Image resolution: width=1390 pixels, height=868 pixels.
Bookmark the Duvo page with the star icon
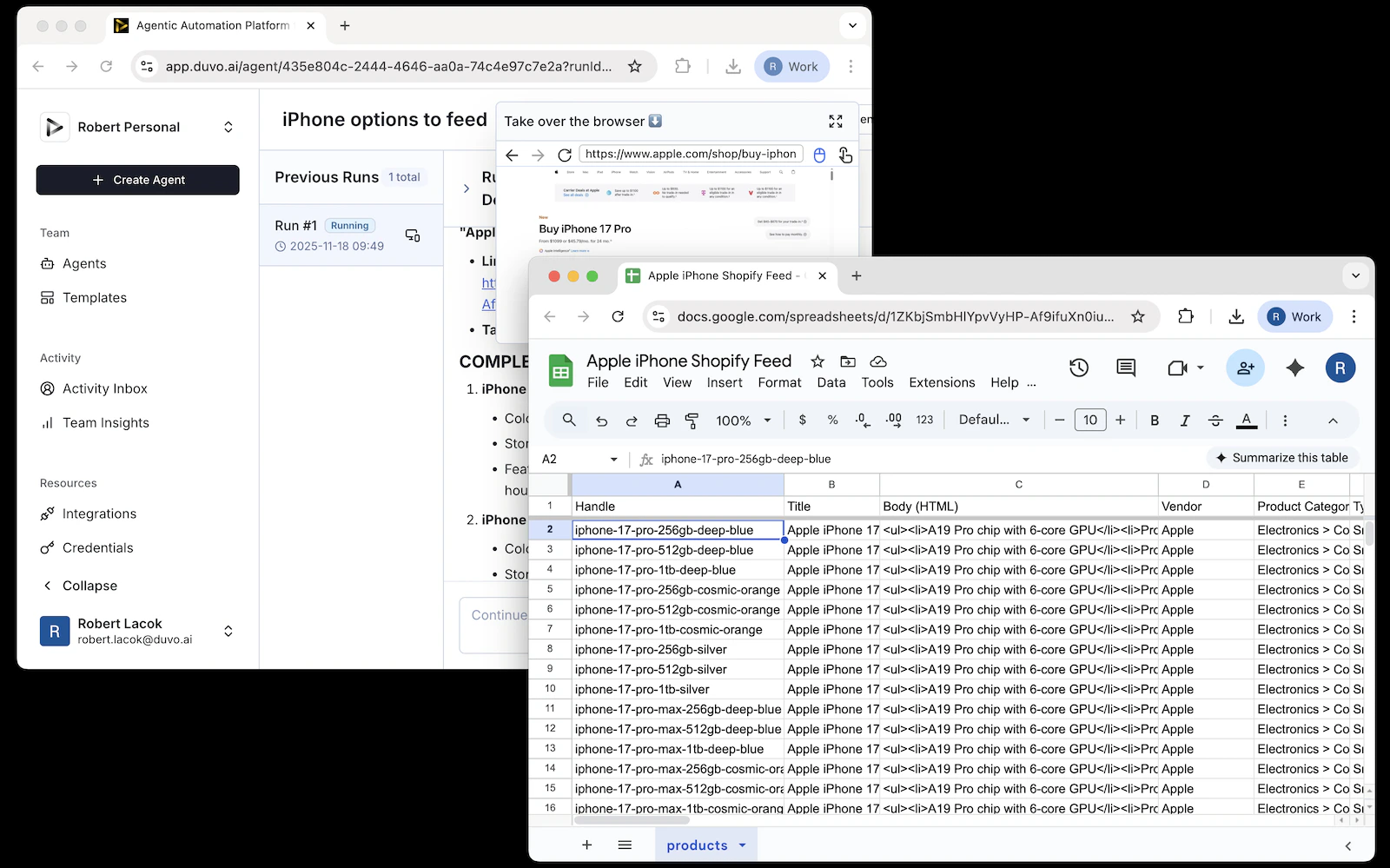[635, 66]
